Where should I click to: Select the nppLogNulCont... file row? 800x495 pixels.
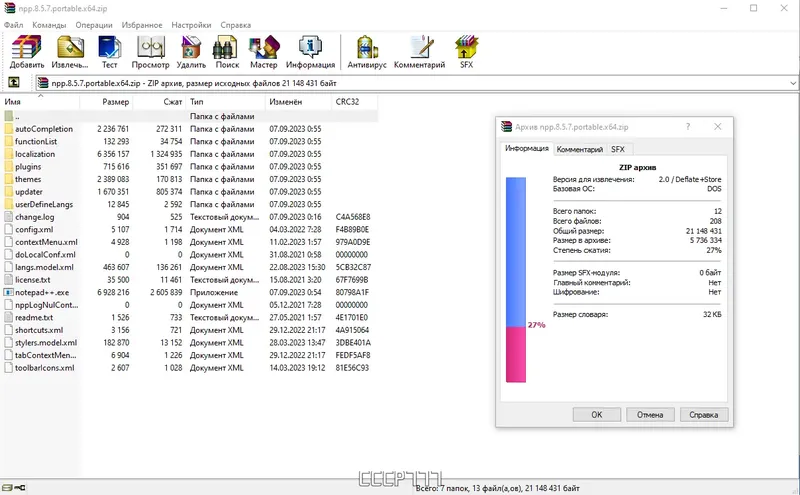[190, 305]
